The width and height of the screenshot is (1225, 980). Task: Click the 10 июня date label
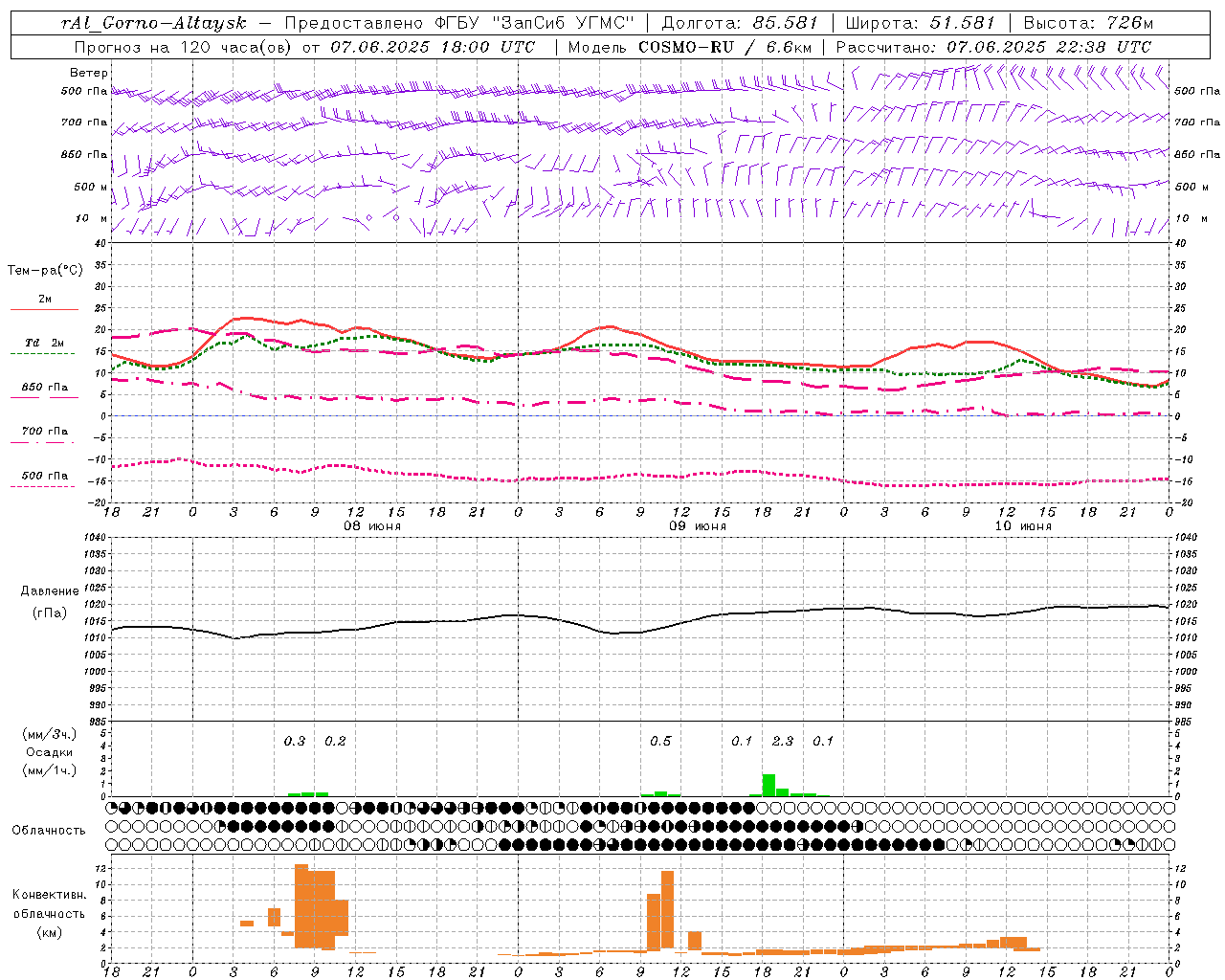click(x=1023, y=526)
